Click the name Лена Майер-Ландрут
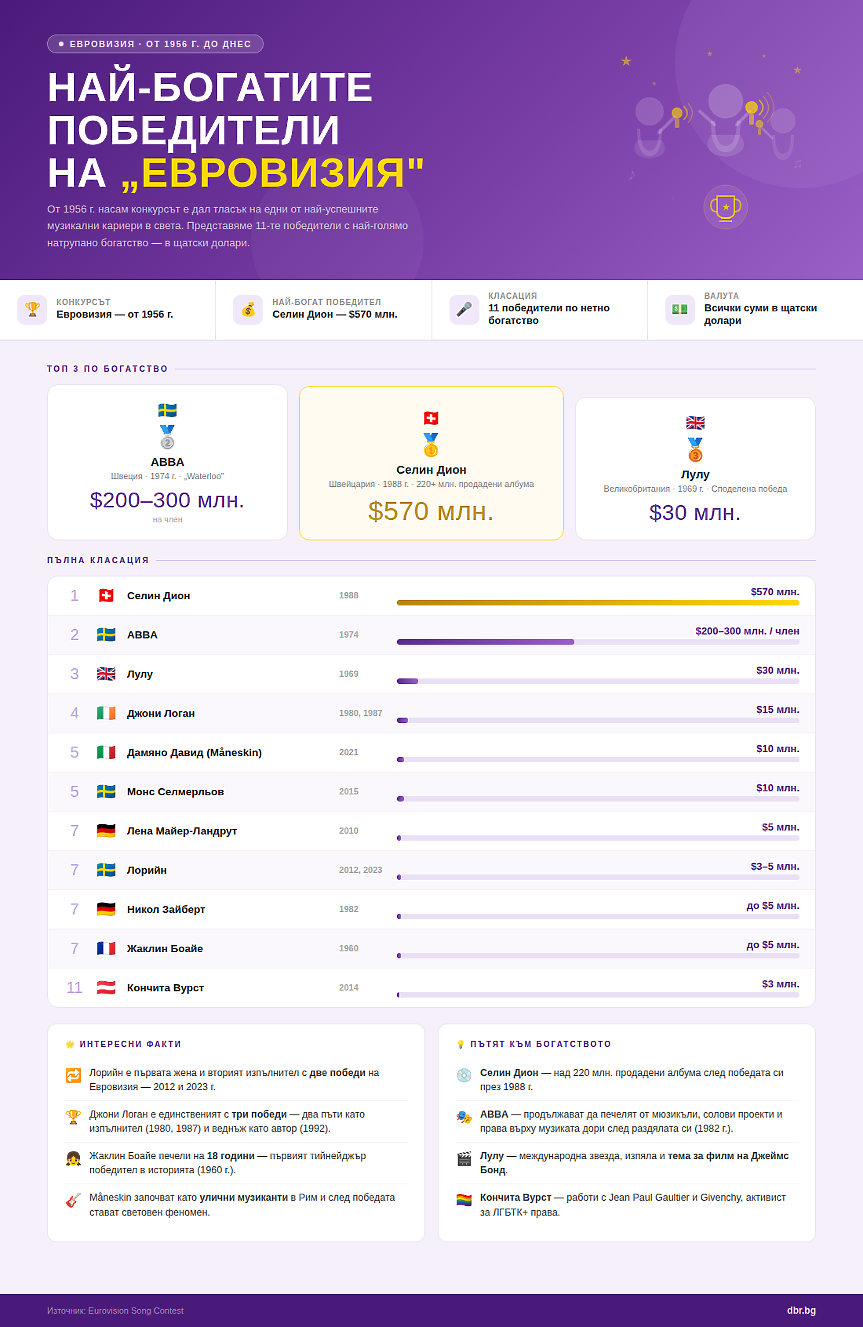The height and width of the screenshot is (1327, 863). [182, 831]
